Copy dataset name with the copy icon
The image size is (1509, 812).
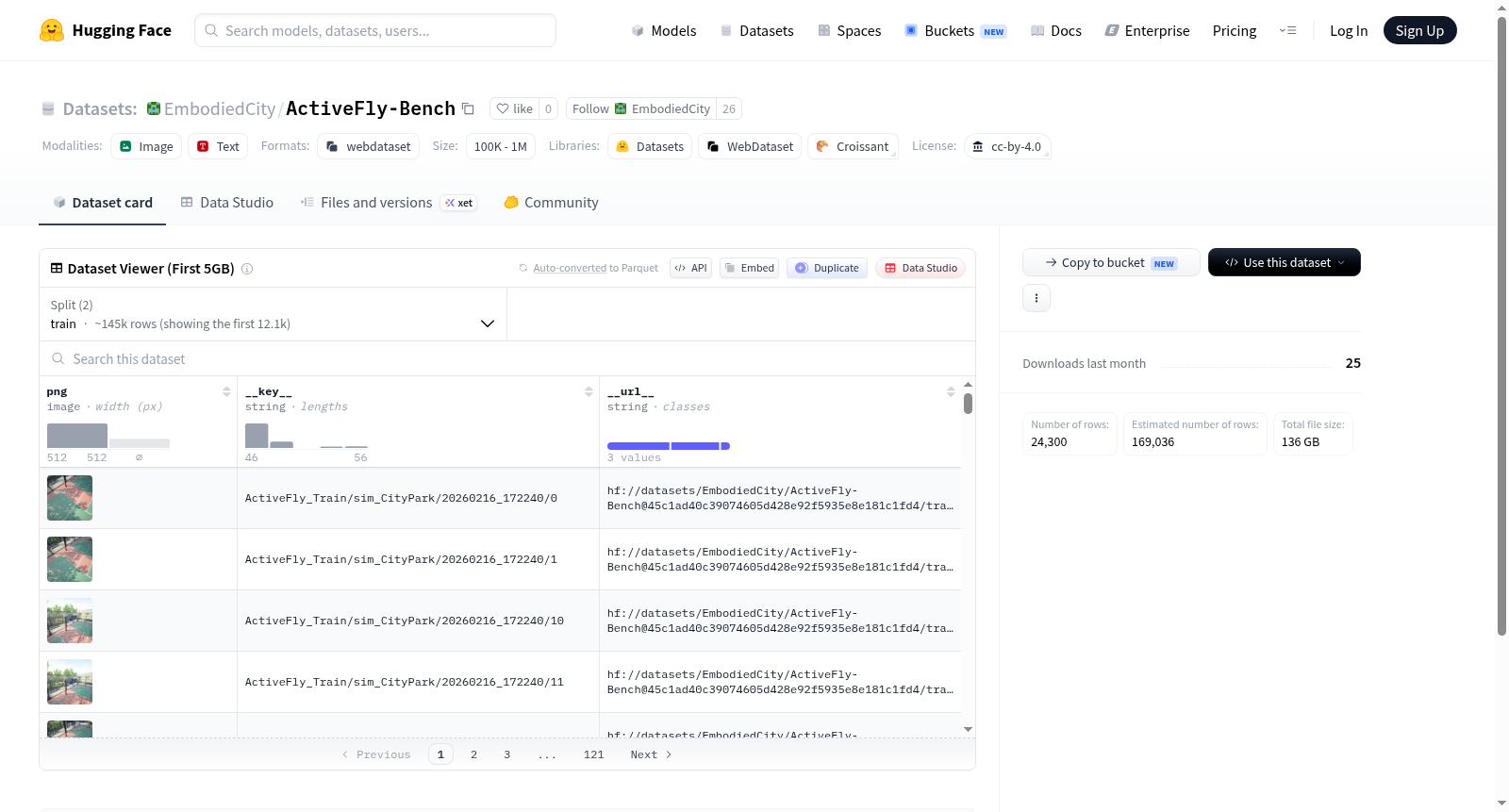click(468, 108)
